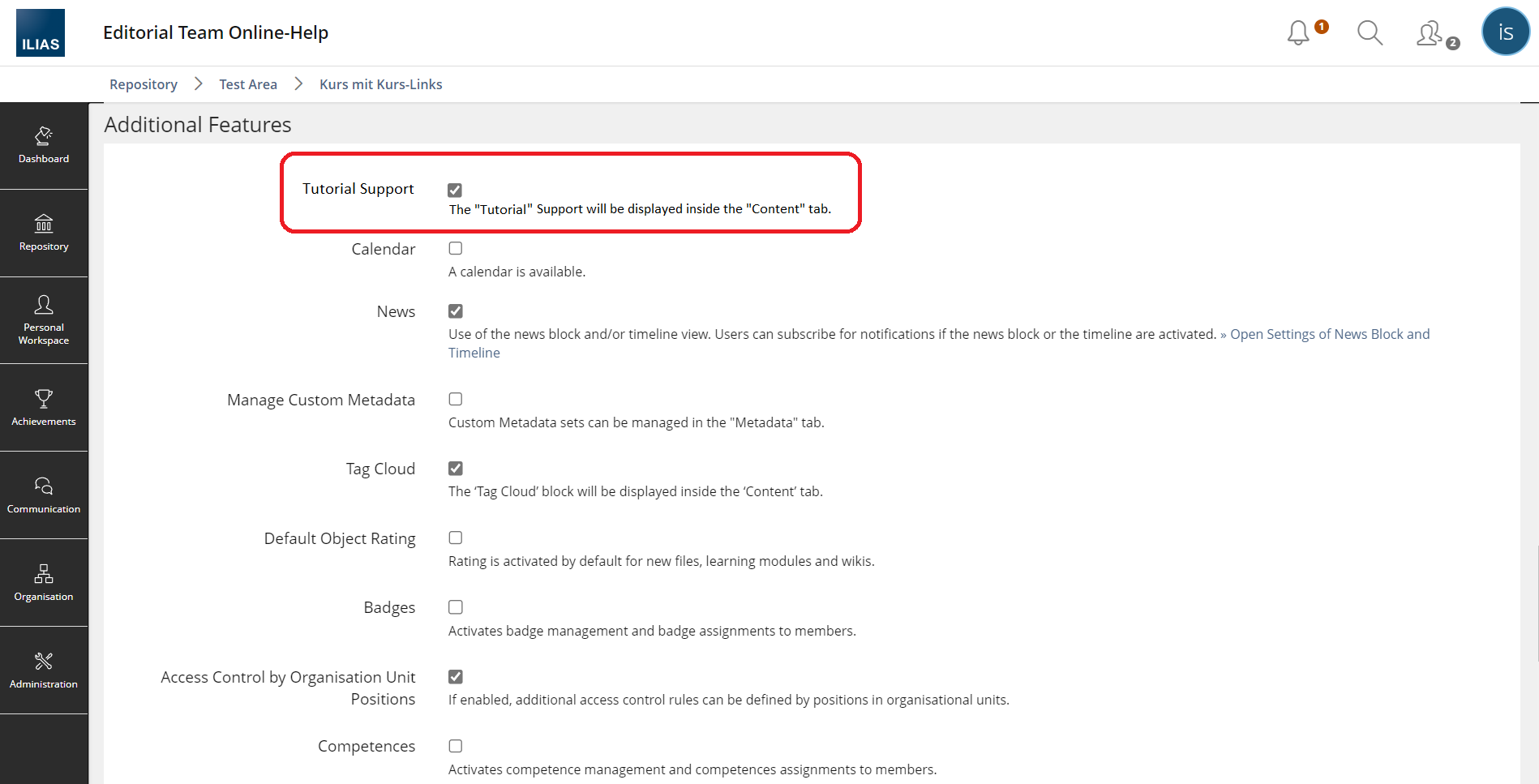Open the user avatar menu
Image resolution: width=1539 pixels, height=784 pixels.
1505,32
